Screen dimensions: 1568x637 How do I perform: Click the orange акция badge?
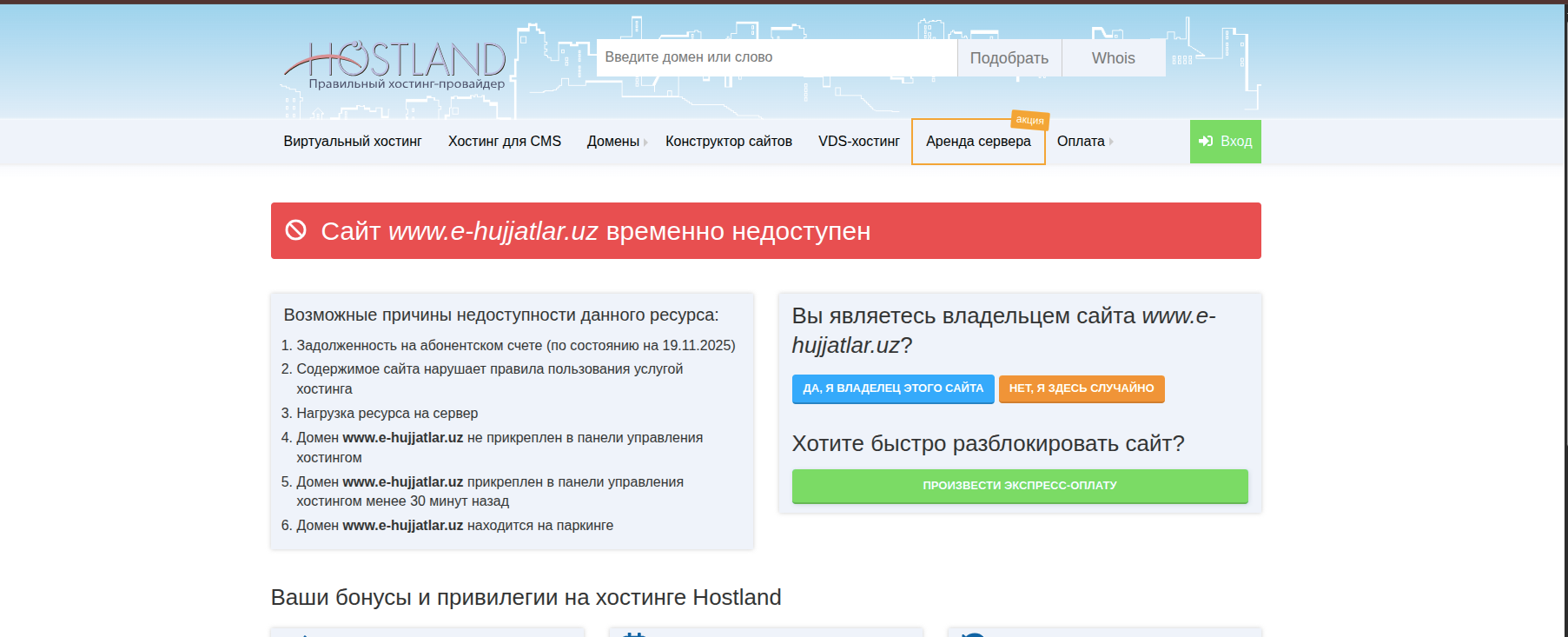(1029, 120)
